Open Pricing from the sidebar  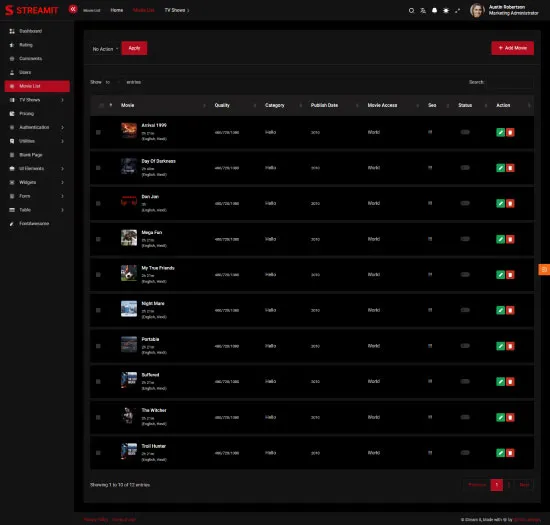(x=37, y=114)
